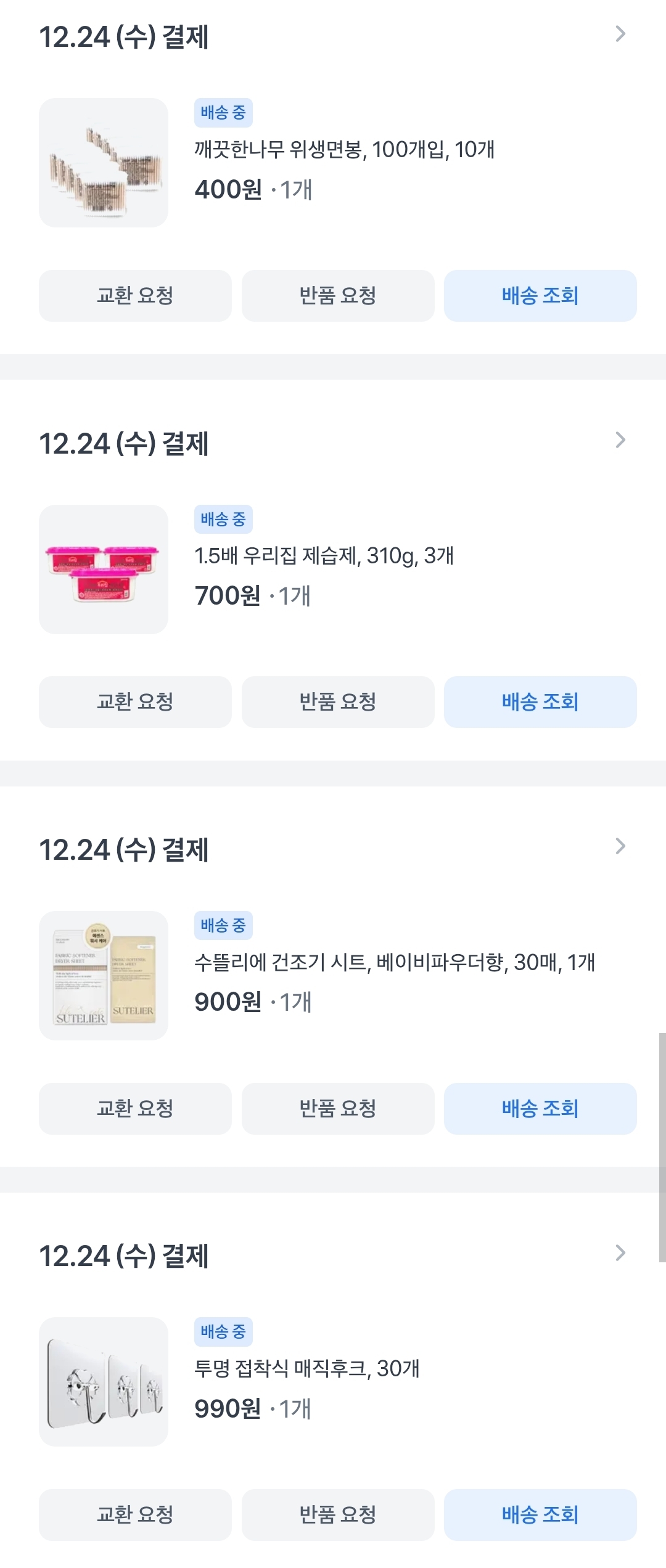
Task: Track delivery of the magic hooks
Action: (x=540, y=1515)
